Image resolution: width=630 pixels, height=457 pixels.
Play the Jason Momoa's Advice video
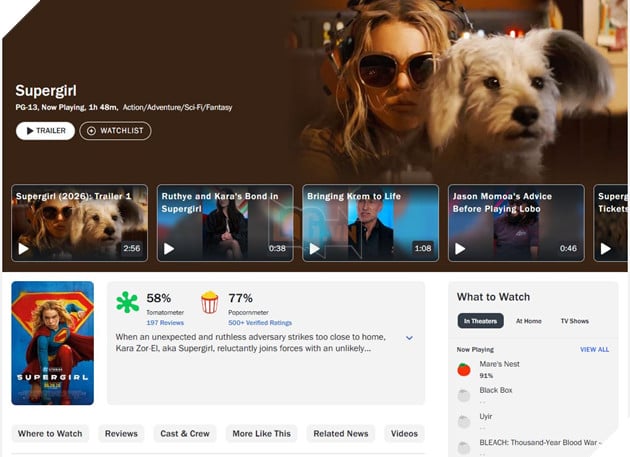[460, 249]
